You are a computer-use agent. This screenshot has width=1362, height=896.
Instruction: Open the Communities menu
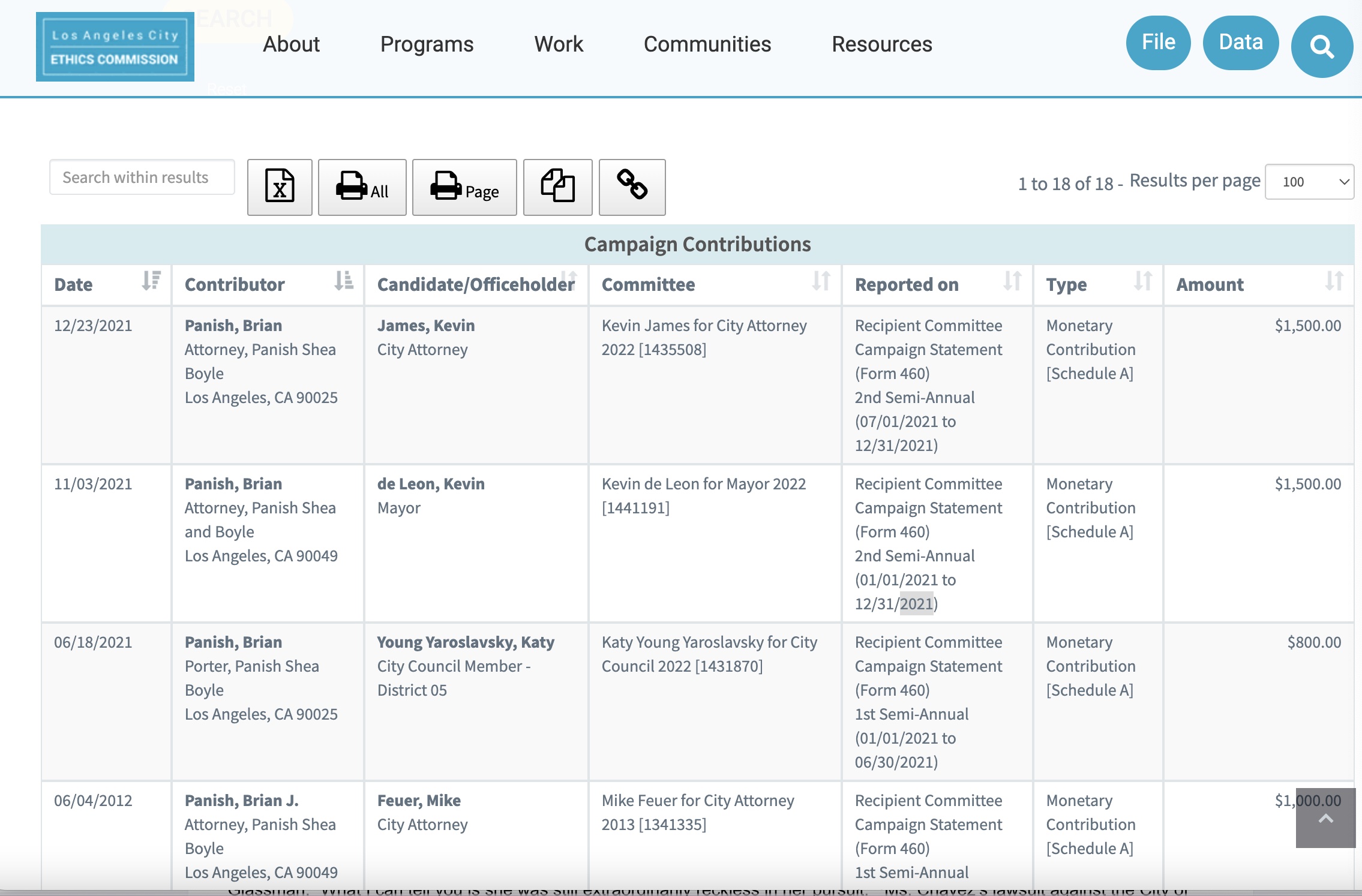point(707,44)
